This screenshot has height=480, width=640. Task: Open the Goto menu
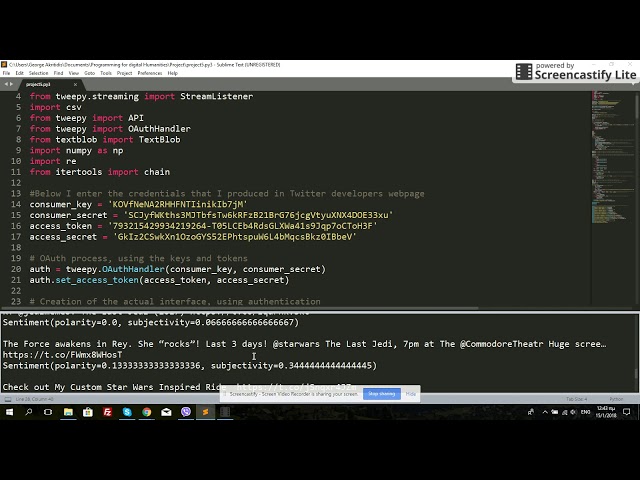89,73
